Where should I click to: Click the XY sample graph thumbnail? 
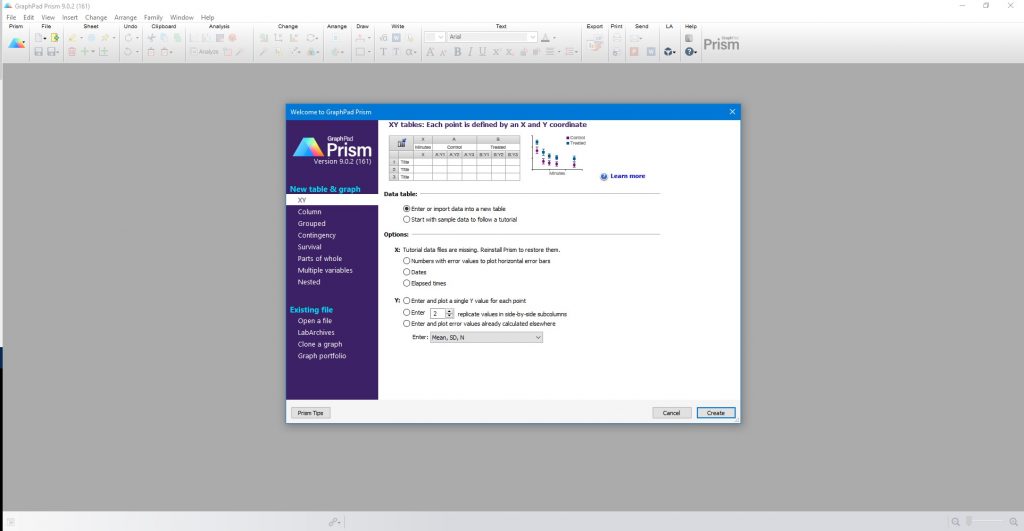559,155
